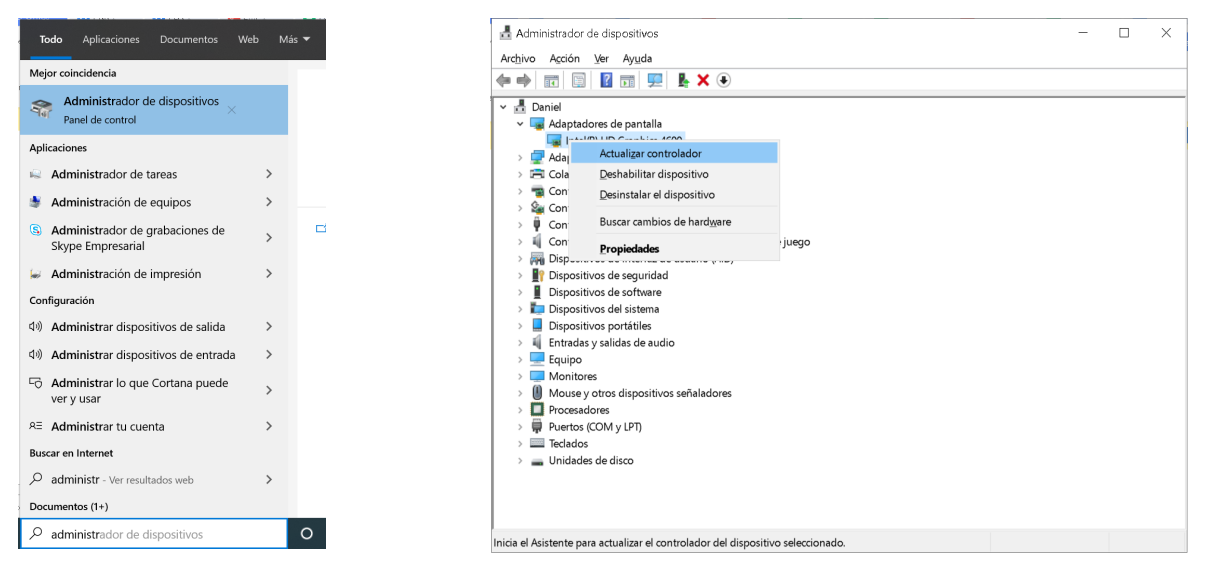Expand the Unidades de disco node
The height and width of the screenshot is (565, 1213).
point(520,460)
